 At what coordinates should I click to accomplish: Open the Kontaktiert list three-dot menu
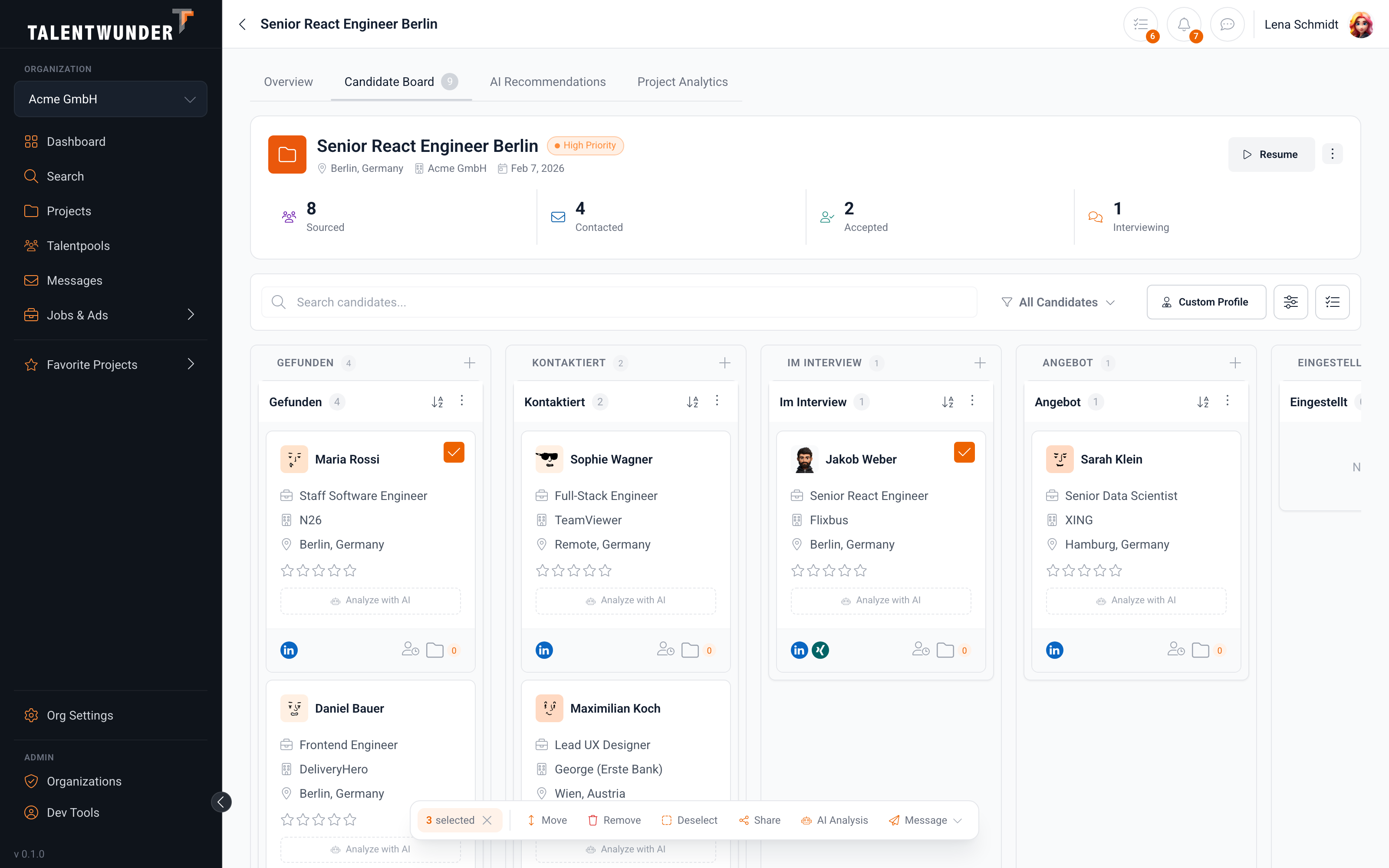pyautogui.click(x=717, y=401)
